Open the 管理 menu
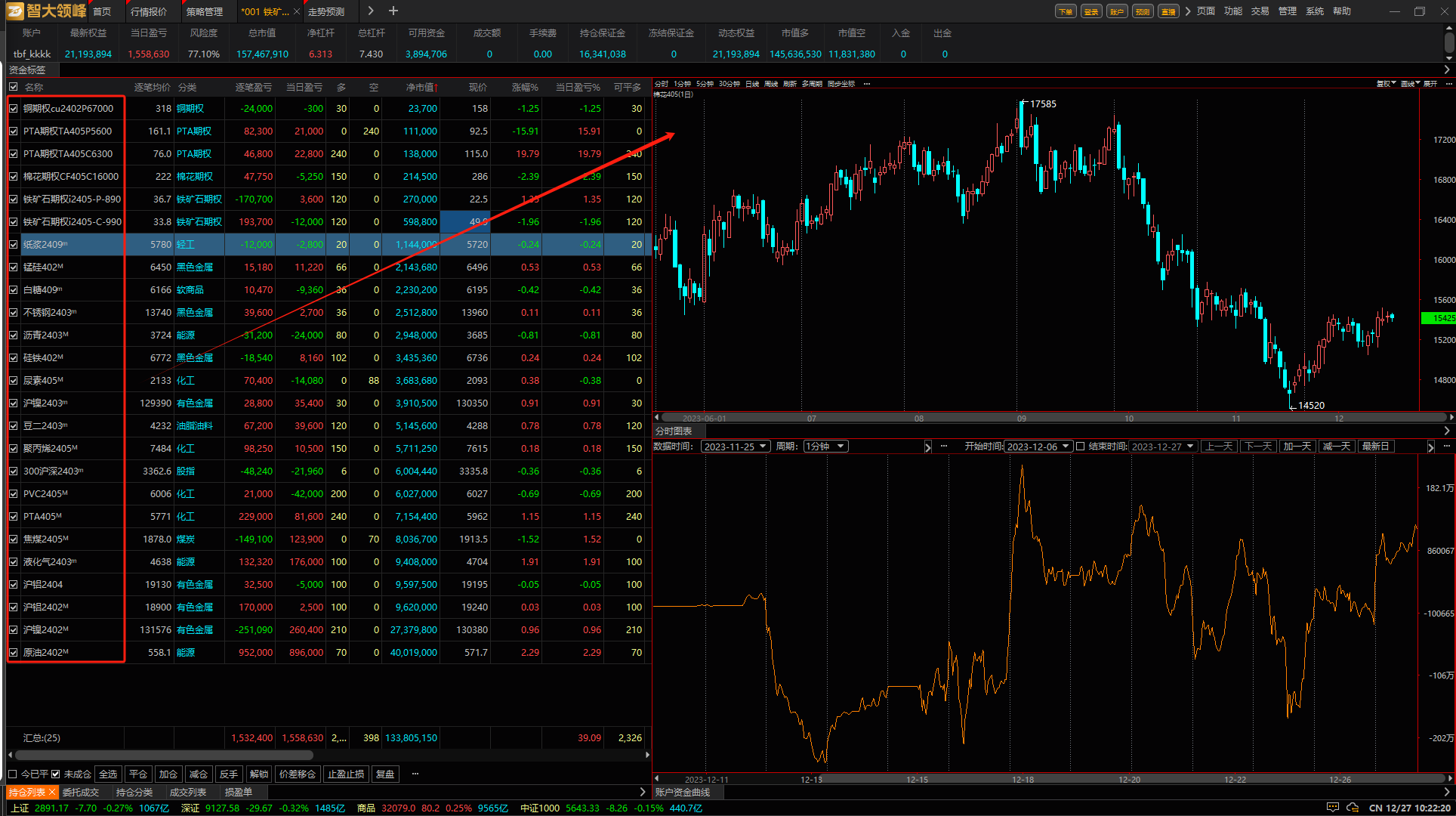The height and width of the screenshot is (816, 1456). (x=1288, y=11)
